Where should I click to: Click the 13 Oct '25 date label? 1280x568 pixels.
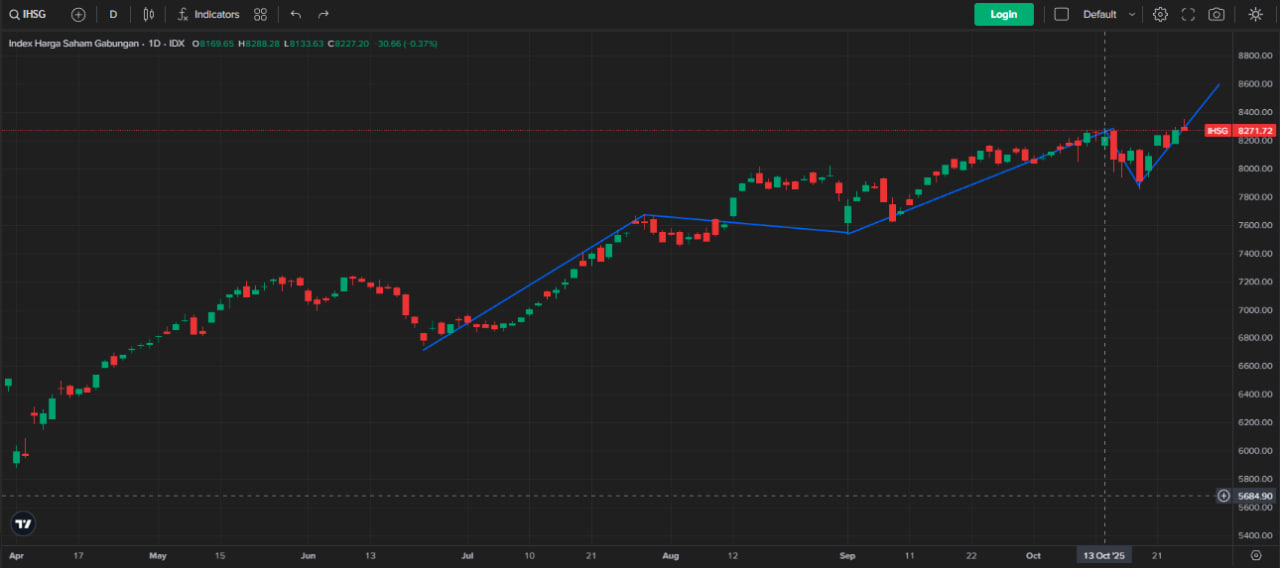(x=1103, y=555)
